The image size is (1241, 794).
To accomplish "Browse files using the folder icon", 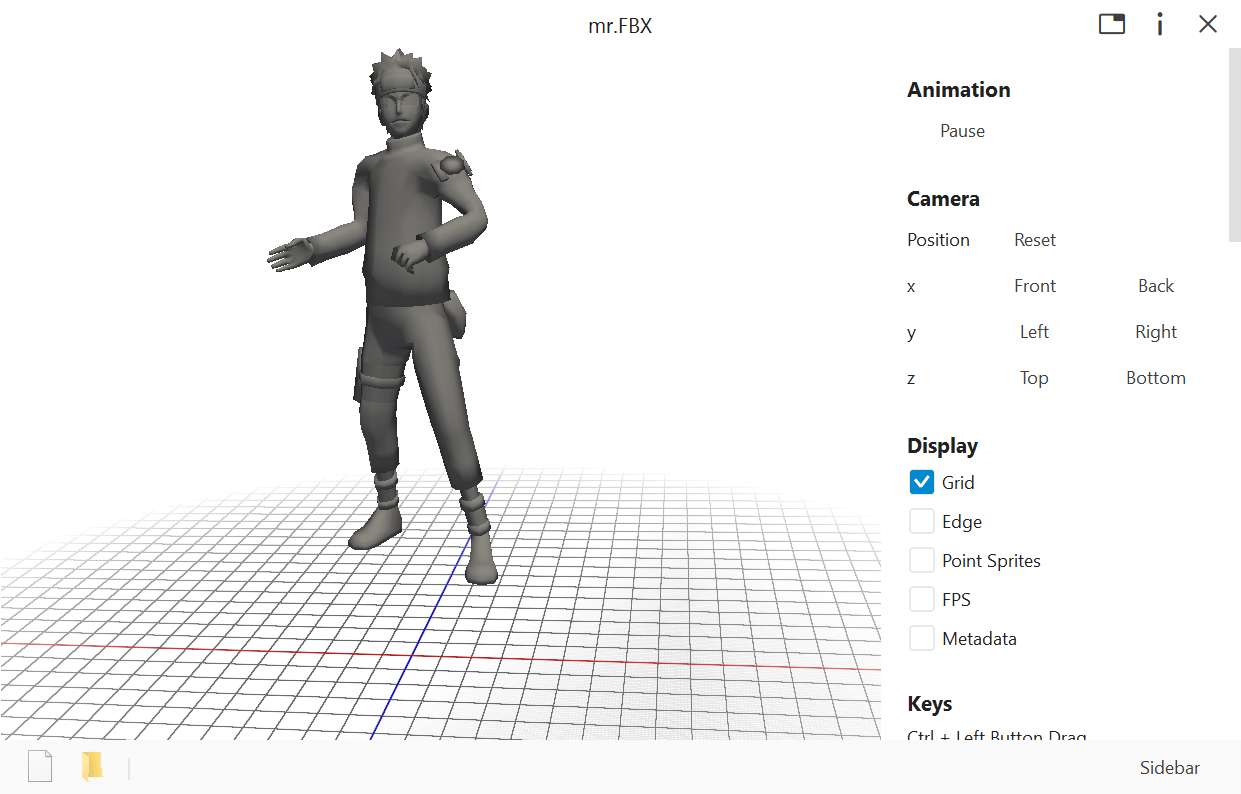I will (92, 766).
